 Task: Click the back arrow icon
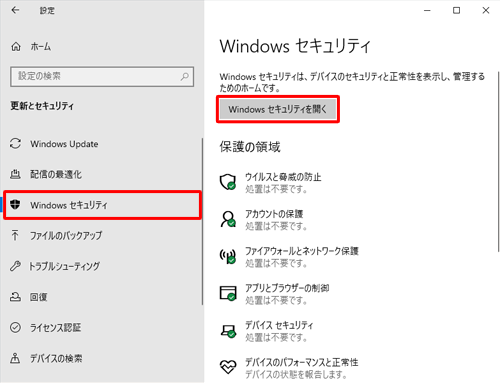15,10
